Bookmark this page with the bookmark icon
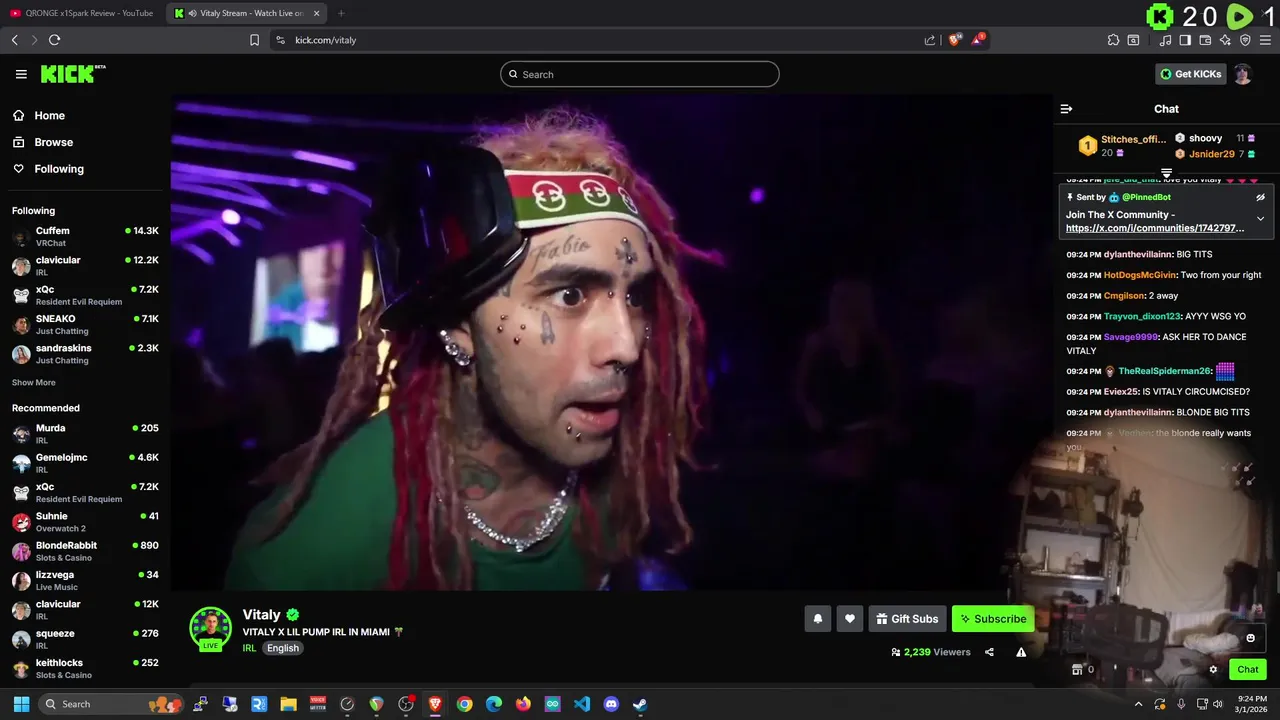 [x=254, y=40]
